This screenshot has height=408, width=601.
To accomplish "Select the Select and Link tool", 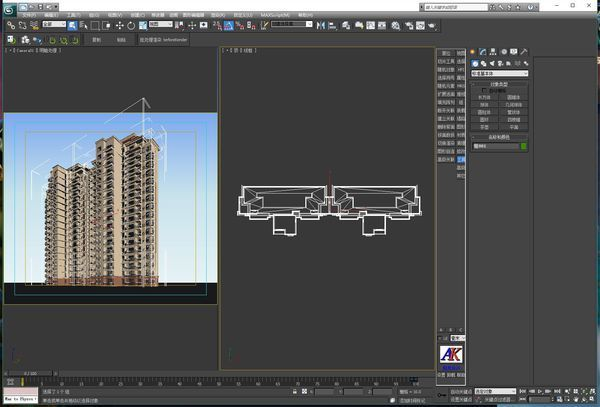I will [11, 26].
